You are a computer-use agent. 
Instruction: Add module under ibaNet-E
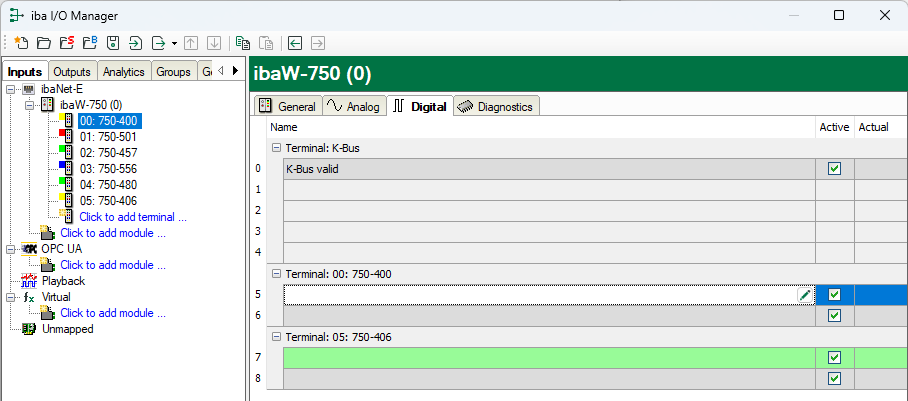[x=113, y=233]
